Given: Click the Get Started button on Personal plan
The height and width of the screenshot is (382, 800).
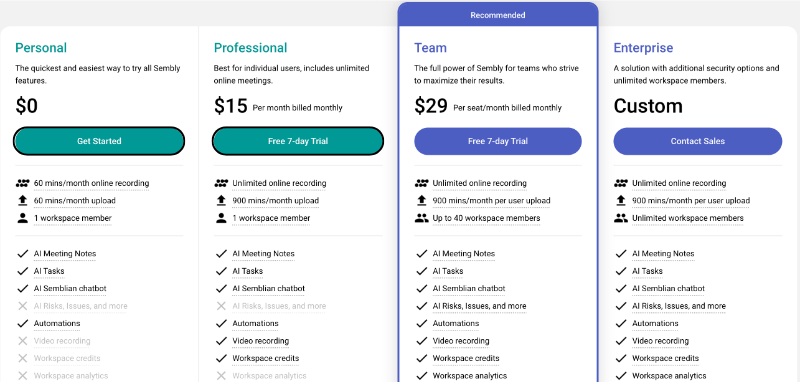Looking at the screenshot, I should pyautogui.click(x=99, y=141).
